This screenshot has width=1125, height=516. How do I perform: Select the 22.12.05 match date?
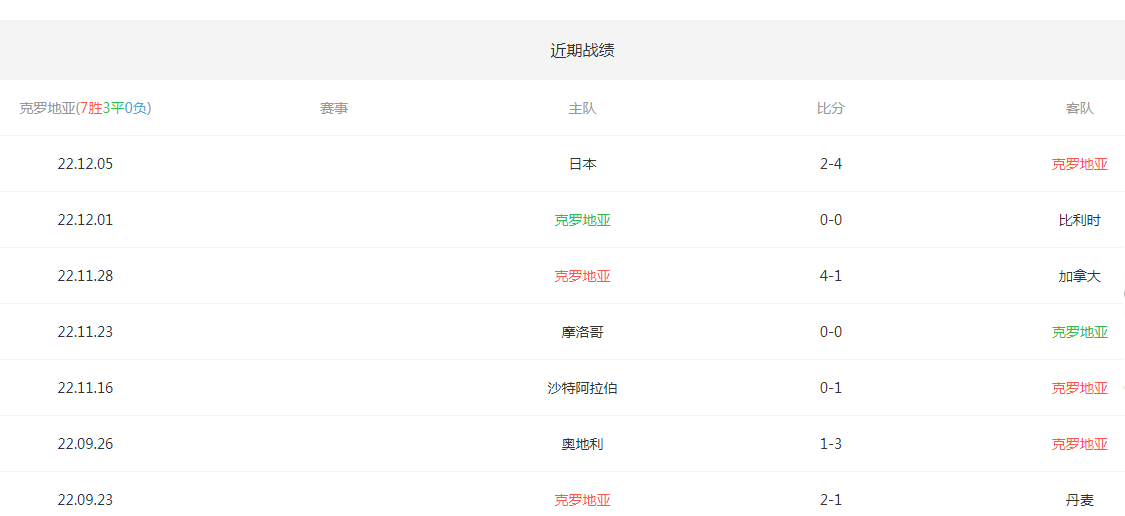(x=85, y=164)
